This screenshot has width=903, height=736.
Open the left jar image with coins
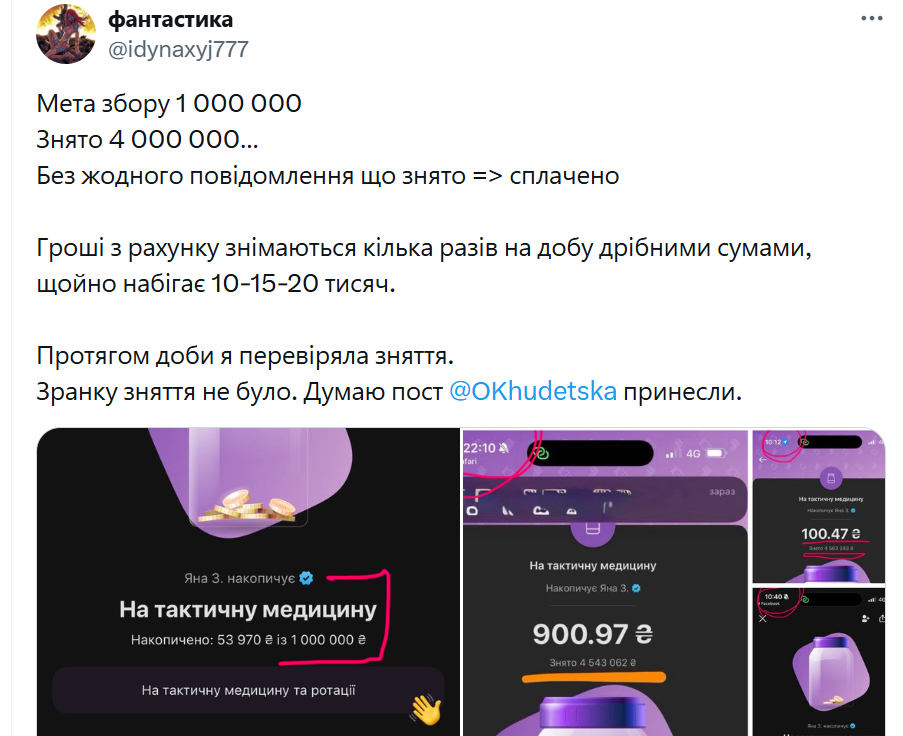[248, 582]
